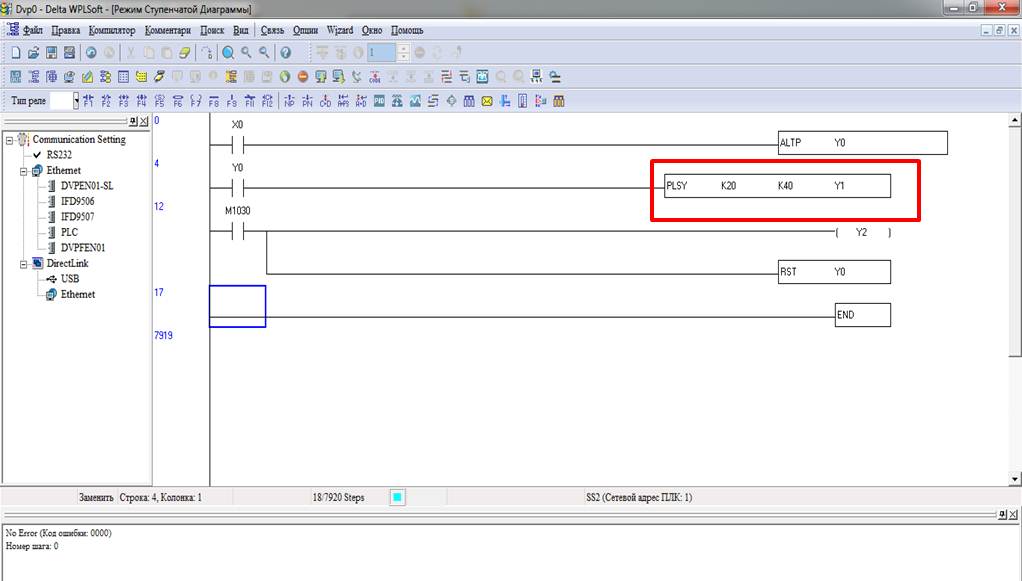Image resolution: width=1022 pixels, height=581 pixels.
Task: Click the New file icon
Action: click(15, 52)
